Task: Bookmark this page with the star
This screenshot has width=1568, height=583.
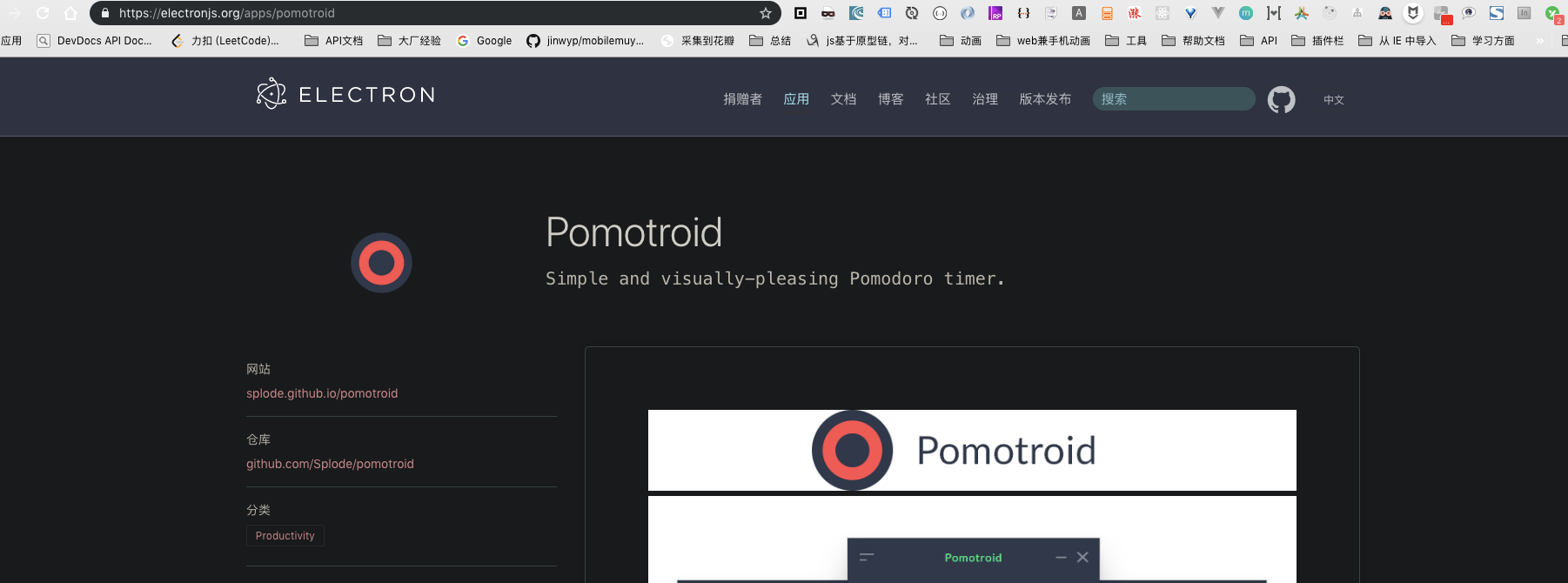Action: 766,13
